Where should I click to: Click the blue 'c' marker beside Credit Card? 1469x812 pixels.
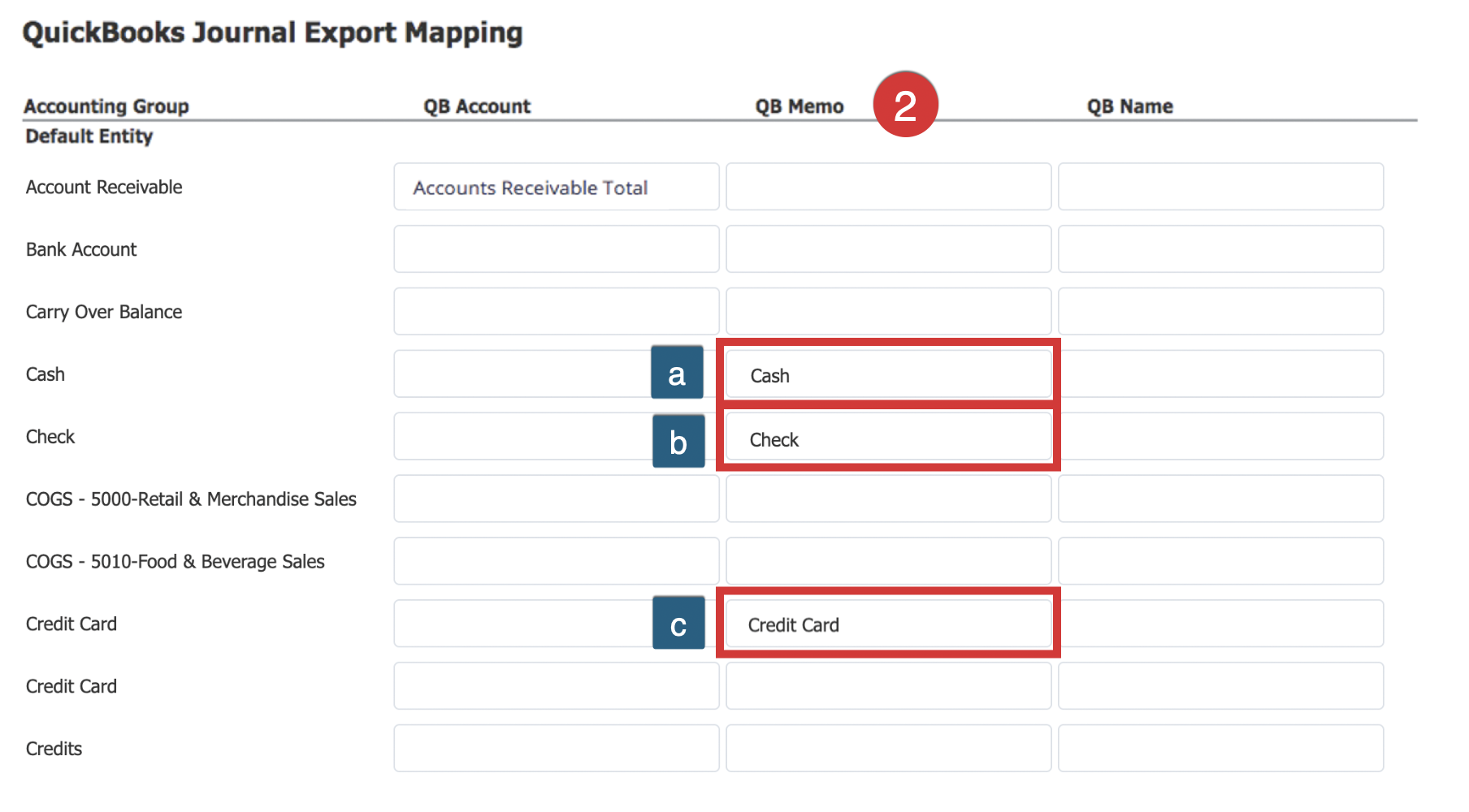(x=678, y=624)
